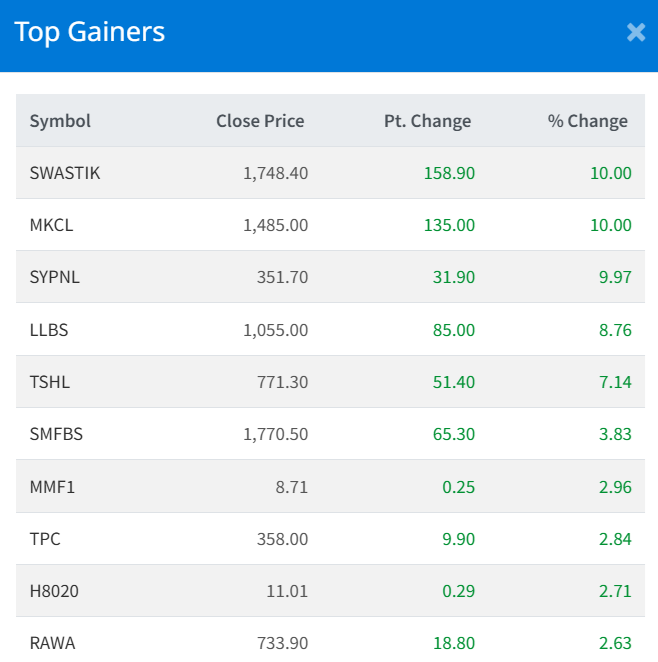
Task: Open the RAWA stock symbol
Action: (x=52, y=643)
